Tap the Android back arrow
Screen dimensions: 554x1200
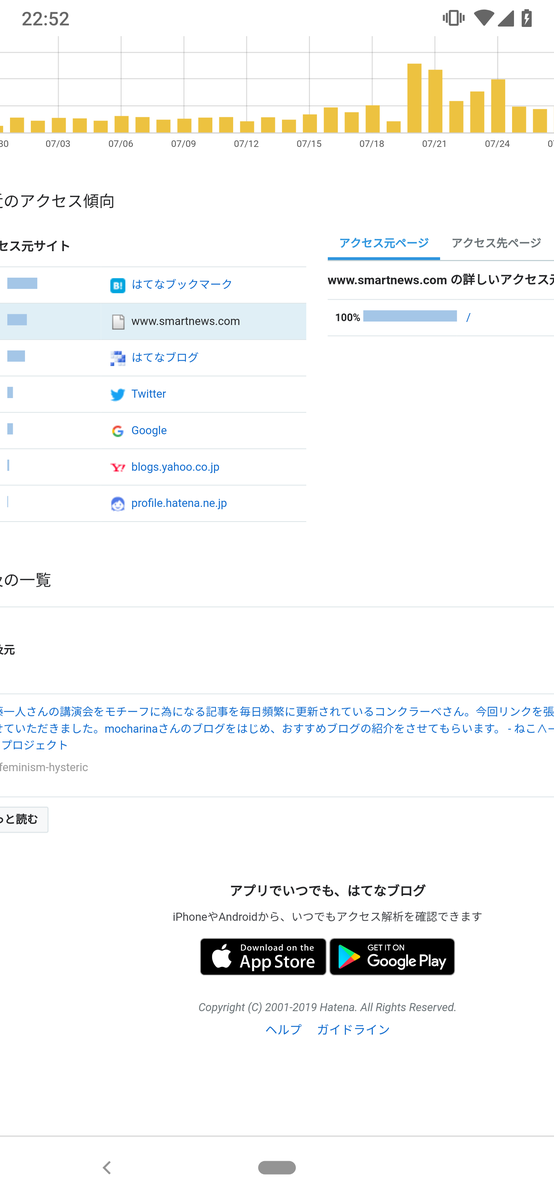[x=107, y=1167]
